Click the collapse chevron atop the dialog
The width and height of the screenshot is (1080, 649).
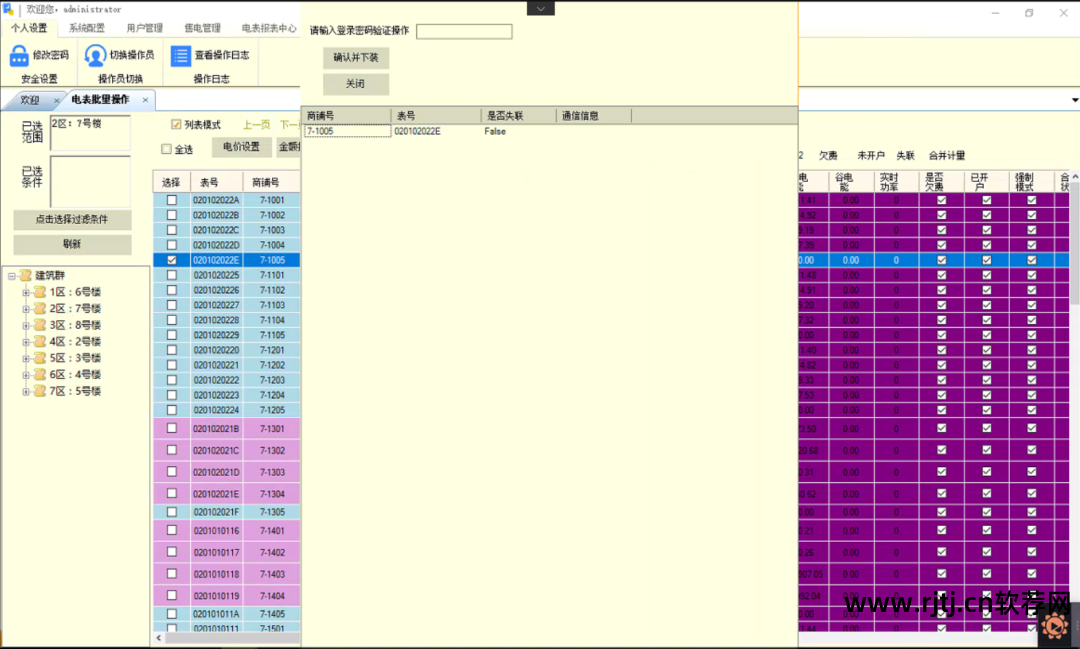click(540, 8)
